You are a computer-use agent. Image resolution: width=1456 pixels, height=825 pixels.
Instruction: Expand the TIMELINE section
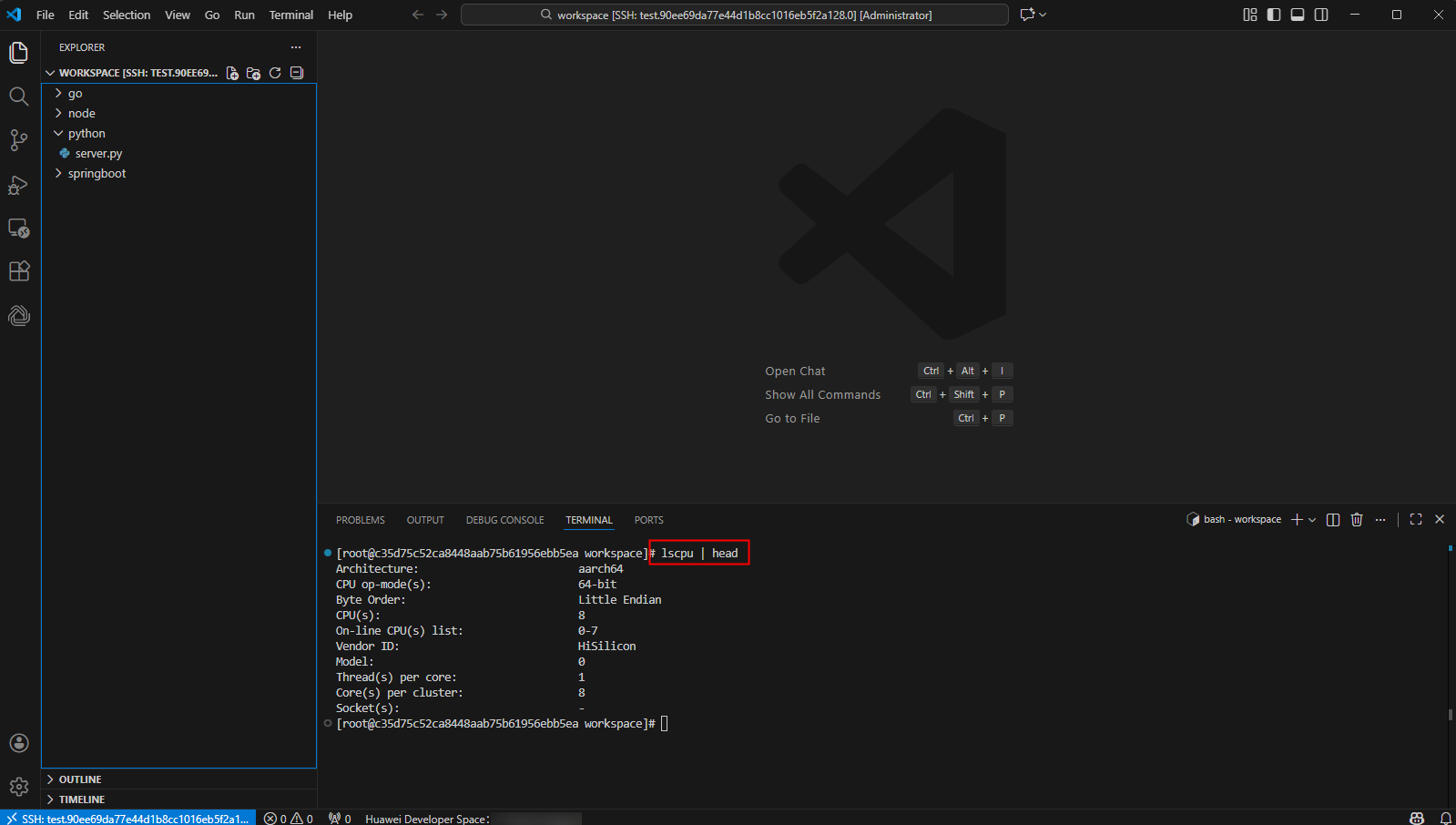tap(178, 800)
